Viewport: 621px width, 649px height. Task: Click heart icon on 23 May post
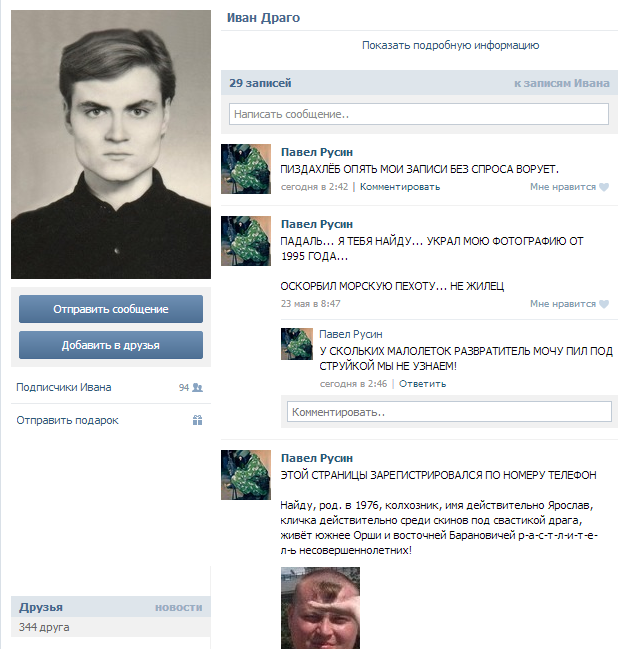[604, 304]
